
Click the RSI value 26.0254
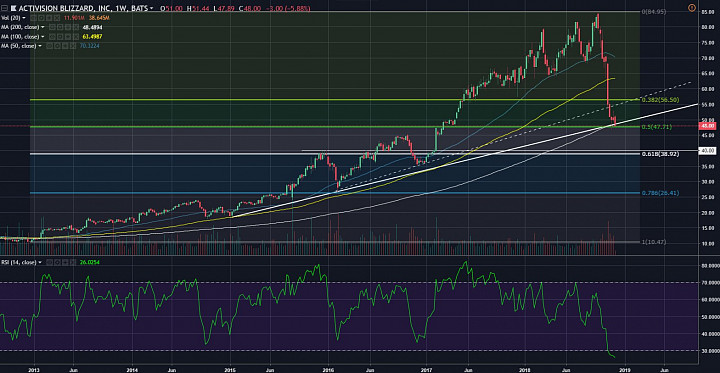coord(89,262)
